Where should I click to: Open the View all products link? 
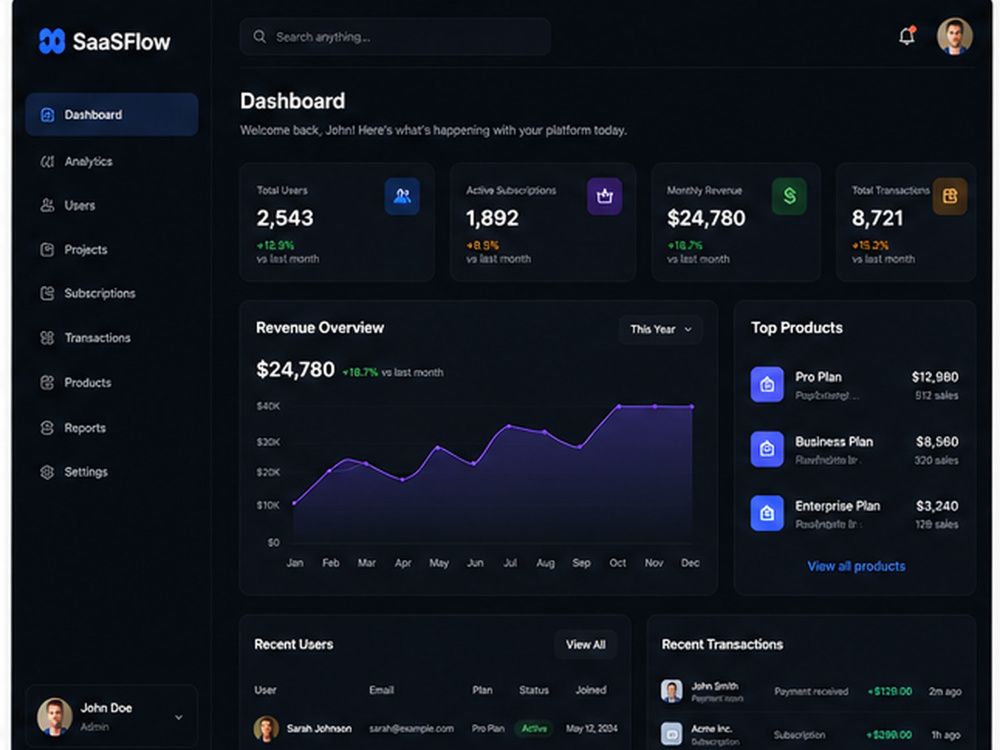click(856, 566)
